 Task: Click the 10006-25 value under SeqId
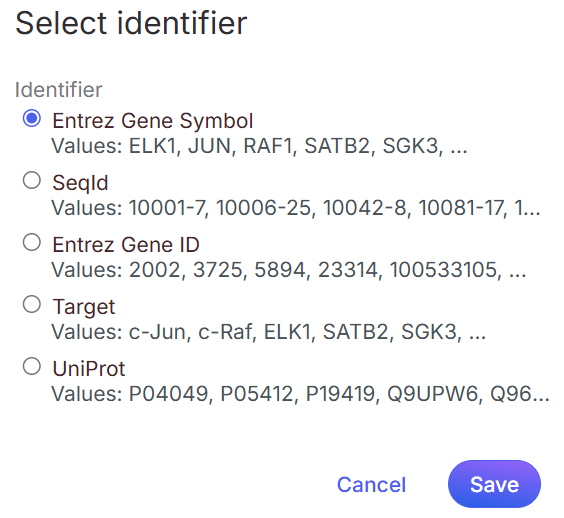point(263,208)
